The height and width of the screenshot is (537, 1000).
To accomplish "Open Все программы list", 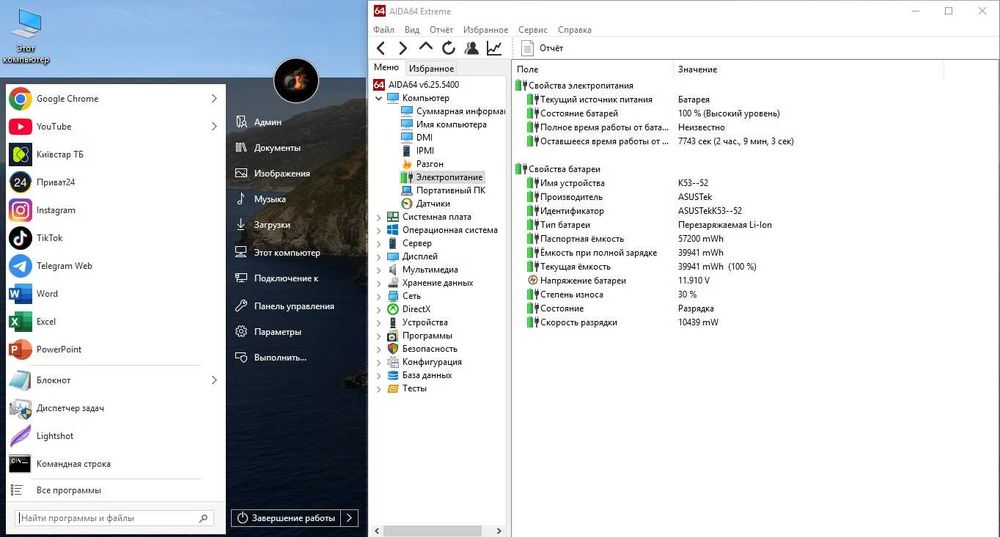I will 68,490.
